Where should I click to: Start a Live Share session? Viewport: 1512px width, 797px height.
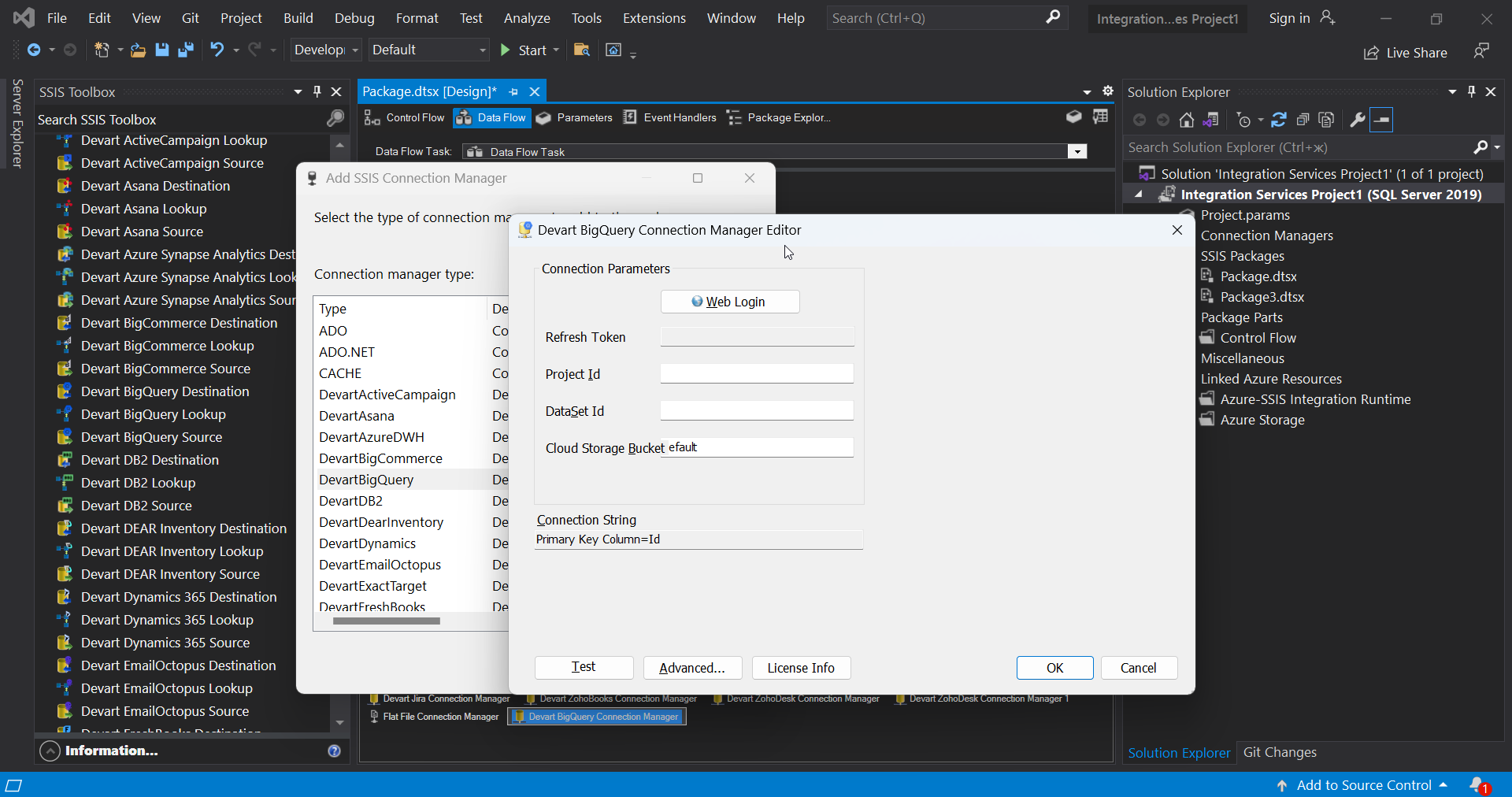click(x=1406, y=53)
